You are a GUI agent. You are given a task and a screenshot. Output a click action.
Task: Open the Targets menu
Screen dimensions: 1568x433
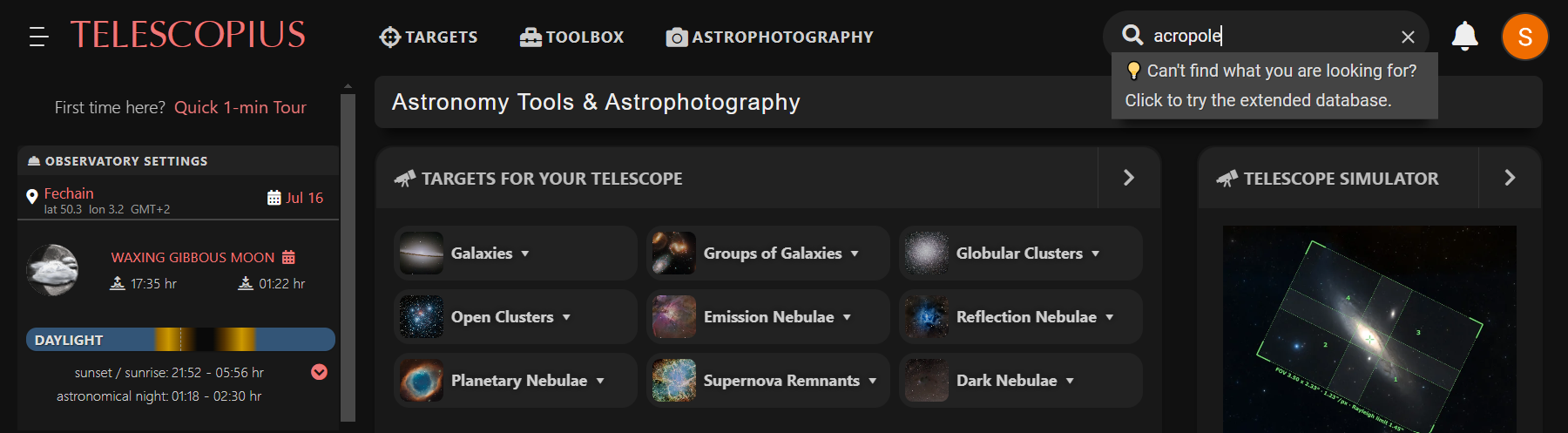(x=429, y=37)
